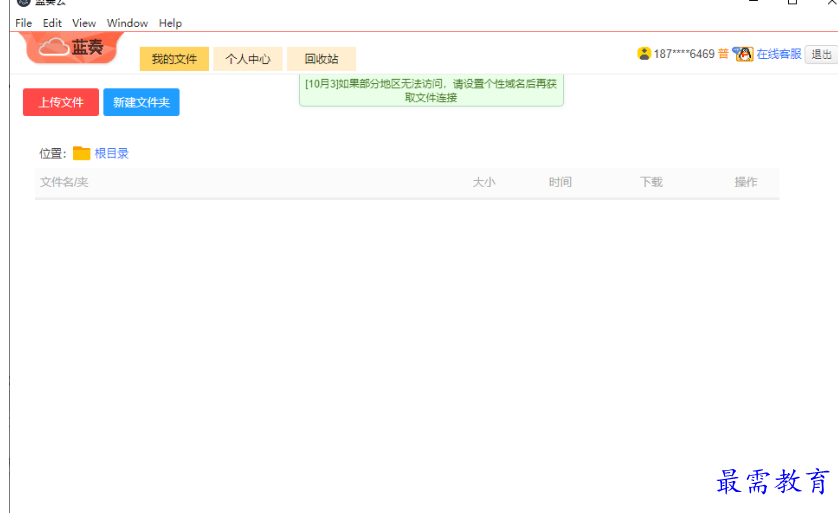Click the 187****6469 account name
Screen dimensions: 838x513
click(684, 54)
